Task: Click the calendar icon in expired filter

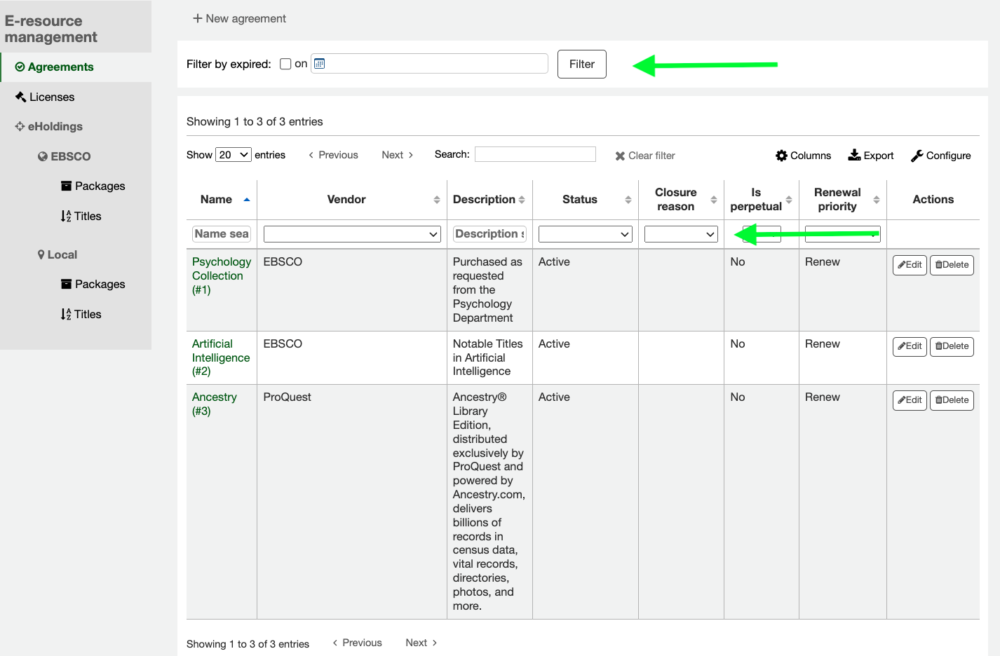Action: 319,64
